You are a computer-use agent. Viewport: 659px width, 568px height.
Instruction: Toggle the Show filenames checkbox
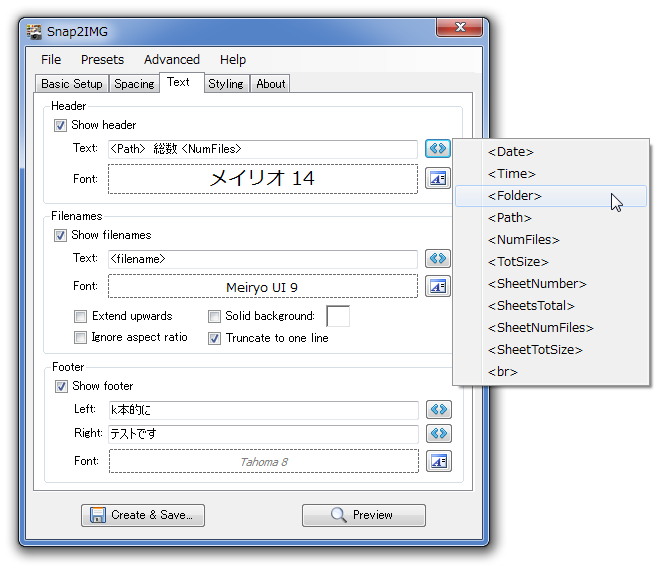tap(60, 235)
